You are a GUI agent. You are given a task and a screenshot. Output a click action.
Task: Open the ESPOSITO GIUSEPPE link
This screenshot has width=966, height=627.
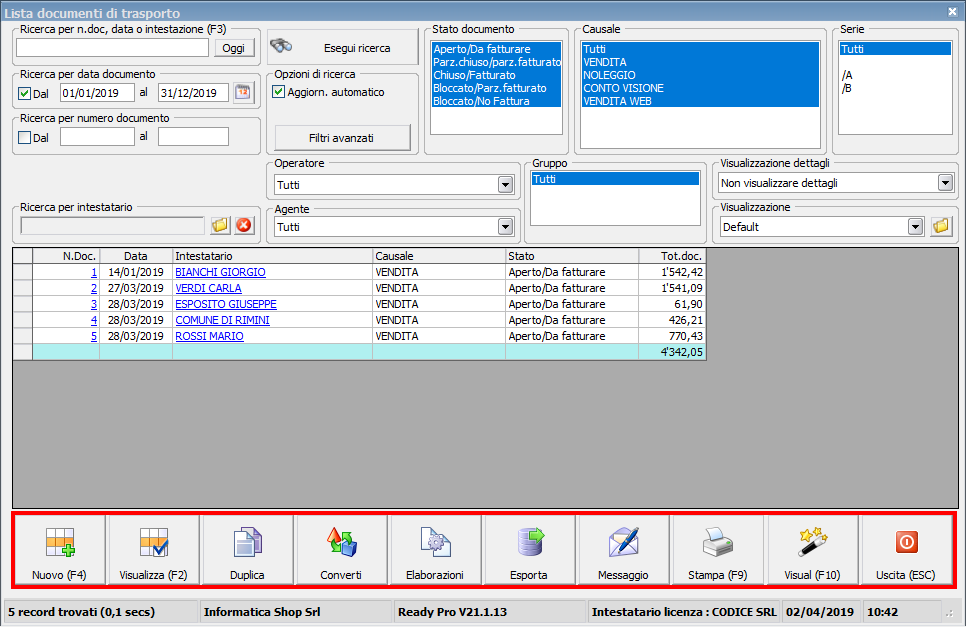(225, 304)
